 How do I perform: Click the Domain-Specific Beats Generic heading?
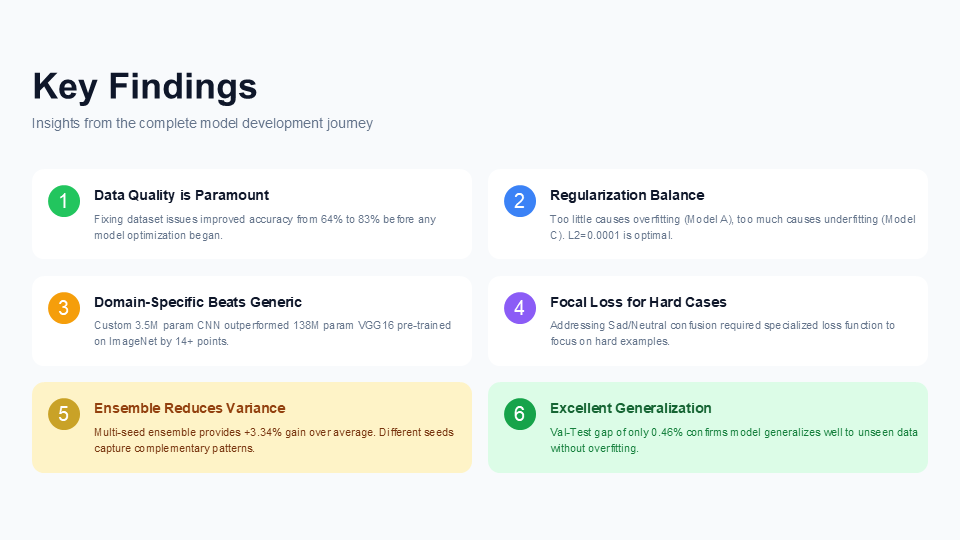tap(198, 302)
